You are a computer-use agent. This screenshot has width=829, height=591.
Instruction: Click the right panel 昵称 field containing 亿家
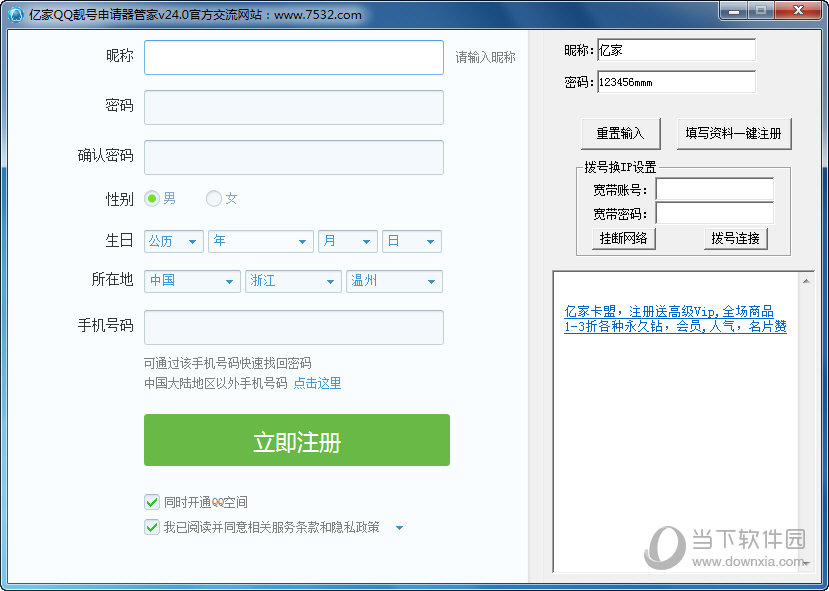(676, 50)
